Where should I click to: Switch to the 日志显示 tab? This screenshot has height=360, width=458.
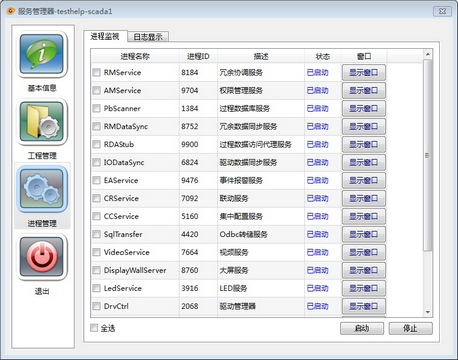click(x=148, y=37)
